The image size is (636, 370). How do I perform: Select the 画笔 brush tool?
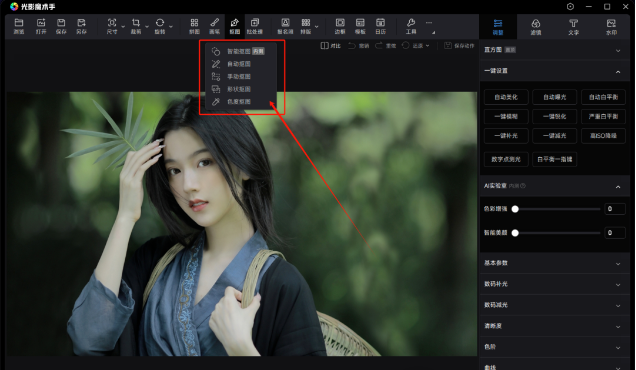tap(215, 26)
